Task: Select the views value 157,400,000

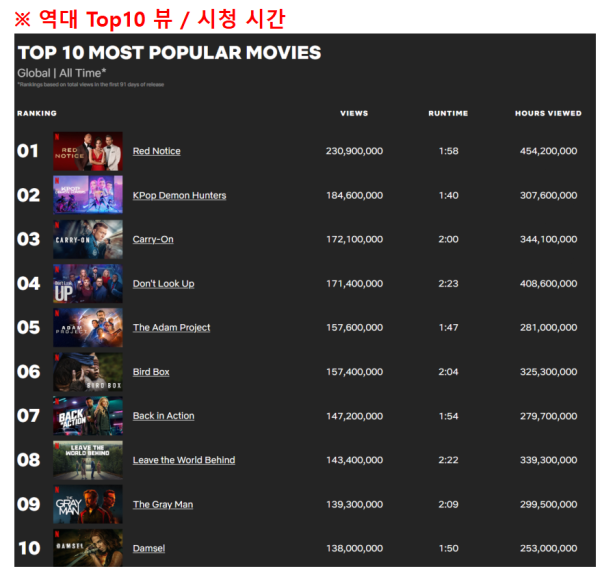Action: 354,372
